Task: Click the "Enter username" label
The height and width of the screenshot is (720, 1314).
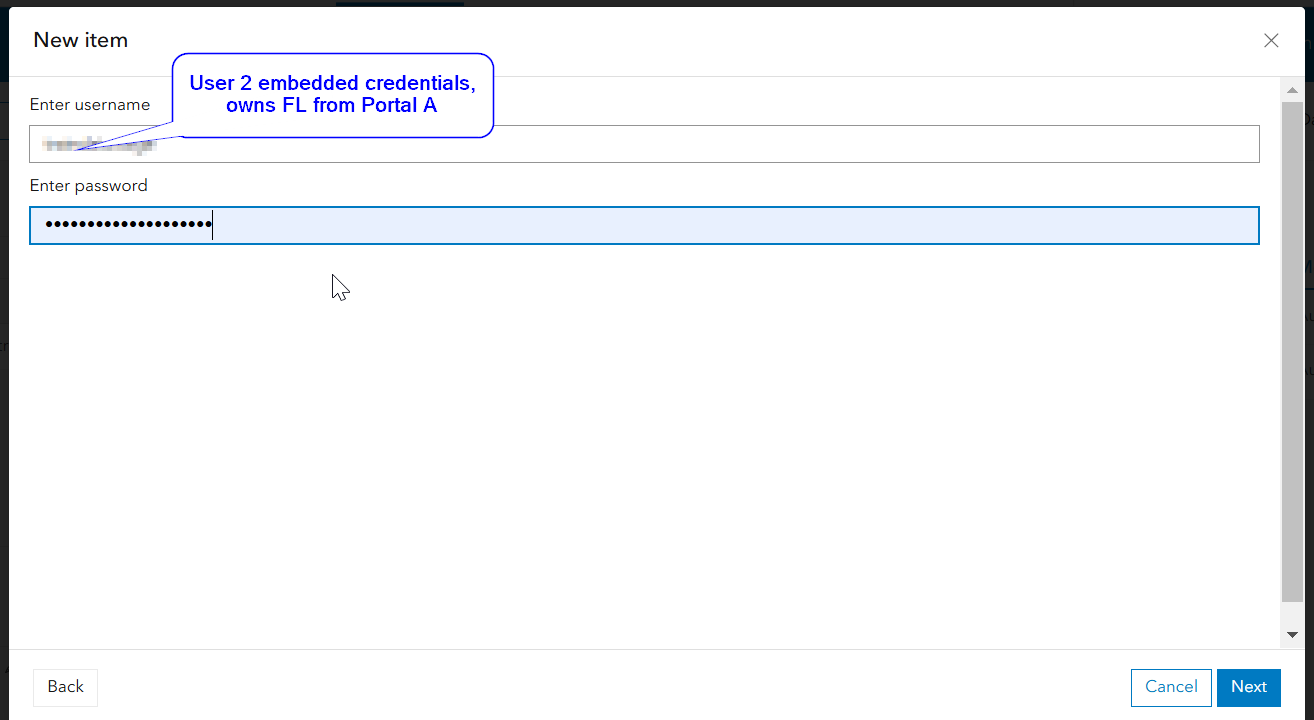Action: coord(90,105)
